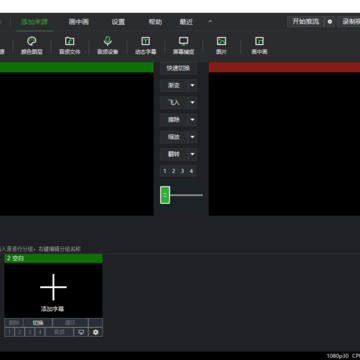Toggle overlay 3 in transition panel
Viewport: 360px width, 360px height.
tap(182, 171)
